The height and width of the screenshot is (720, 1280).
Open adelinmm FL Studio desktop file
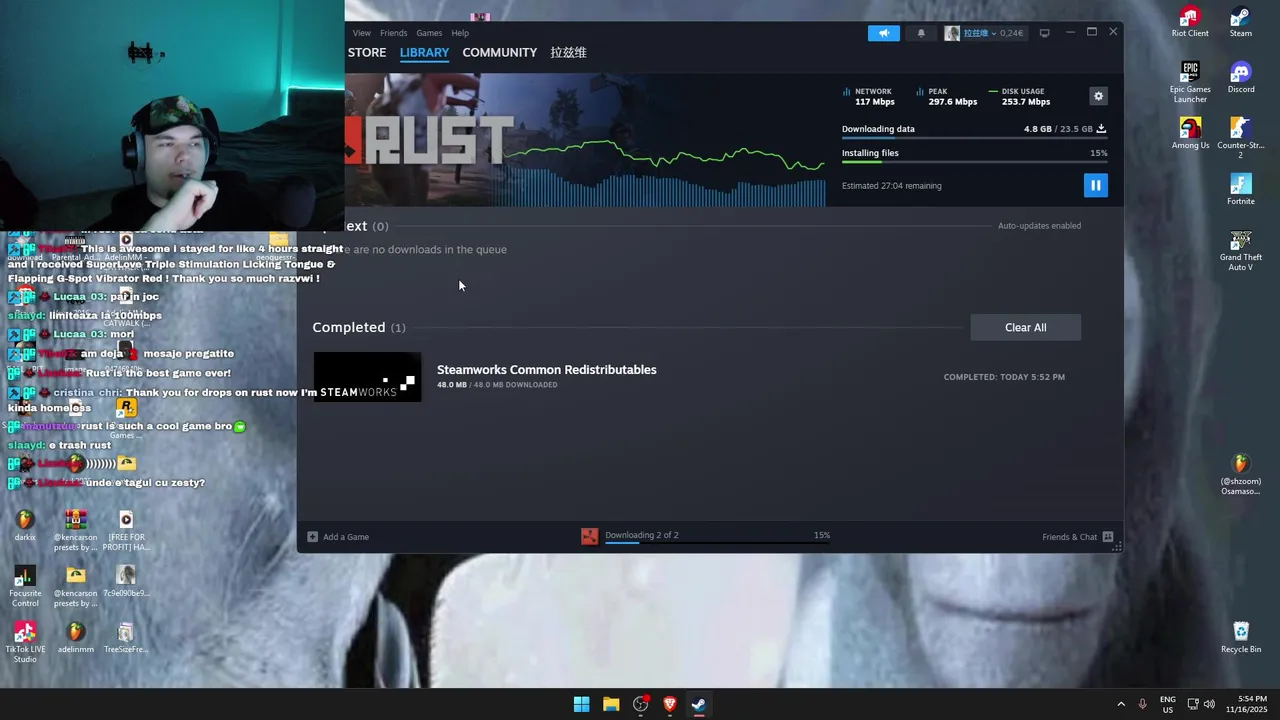[76, 638]
